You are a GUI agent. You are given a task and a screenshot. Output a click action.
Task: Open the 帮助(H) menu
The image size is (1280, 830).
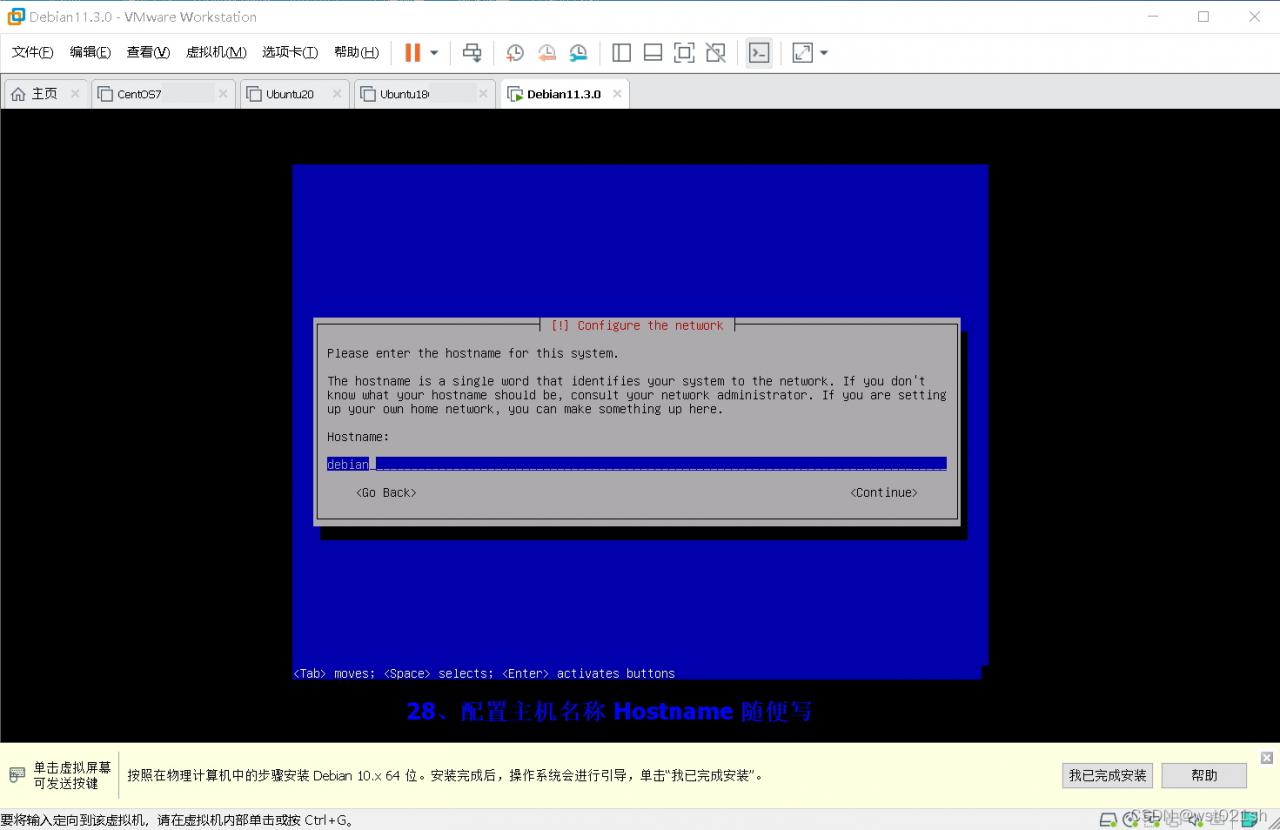pyautogui.click(x=356, y=53)
